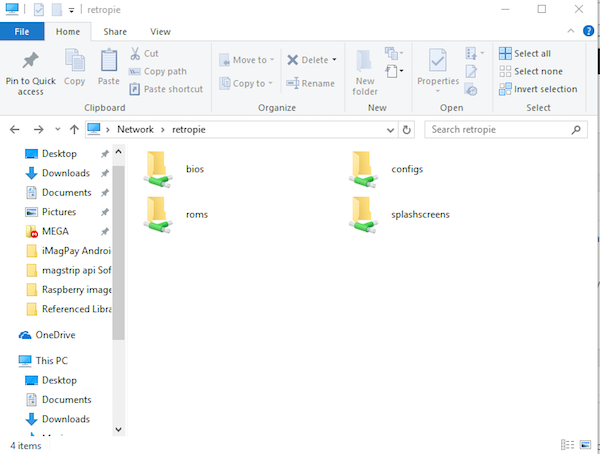Click navigation pane scroll down arrow
Screen dimensions: 600x454
click(x=119, y=430)
